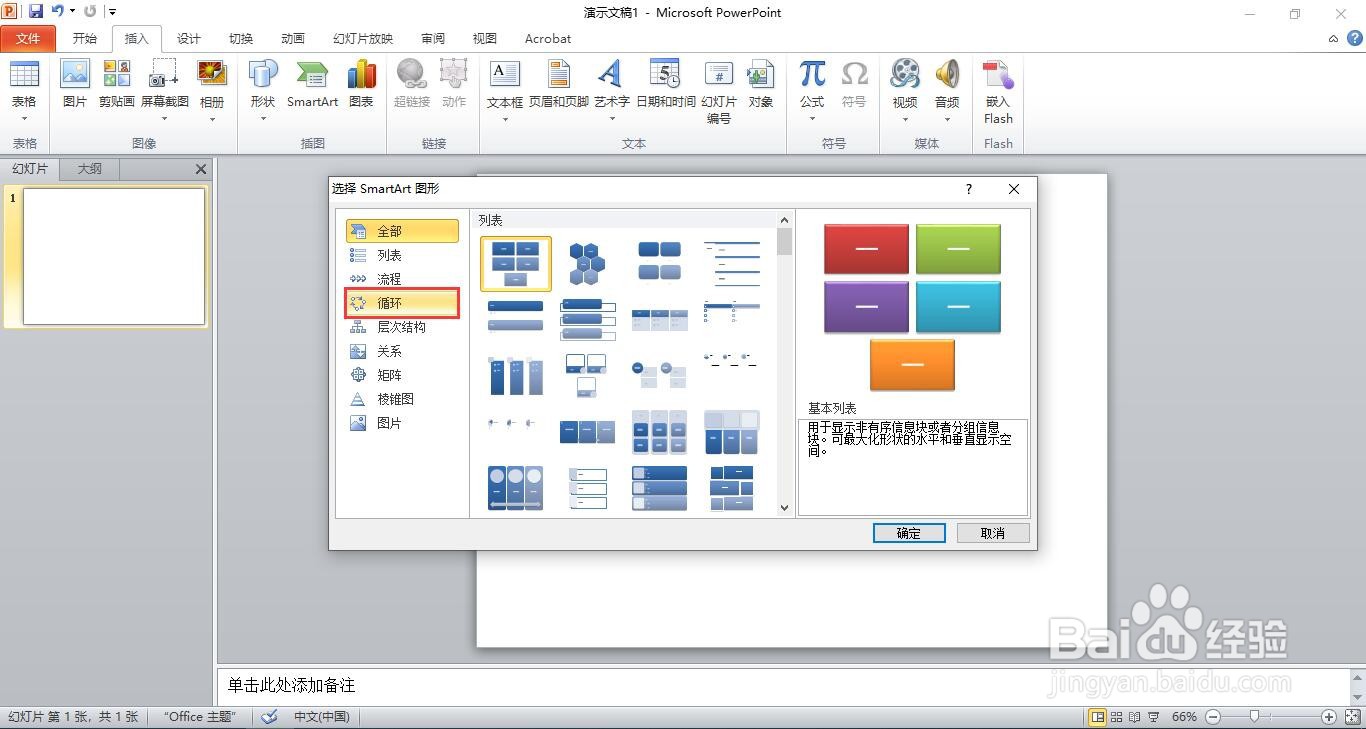Image resolution: width=1366 pixels, height=729 pixels.
Task: Save the presentation from quick access toolbar
Action: click(36, 12)
